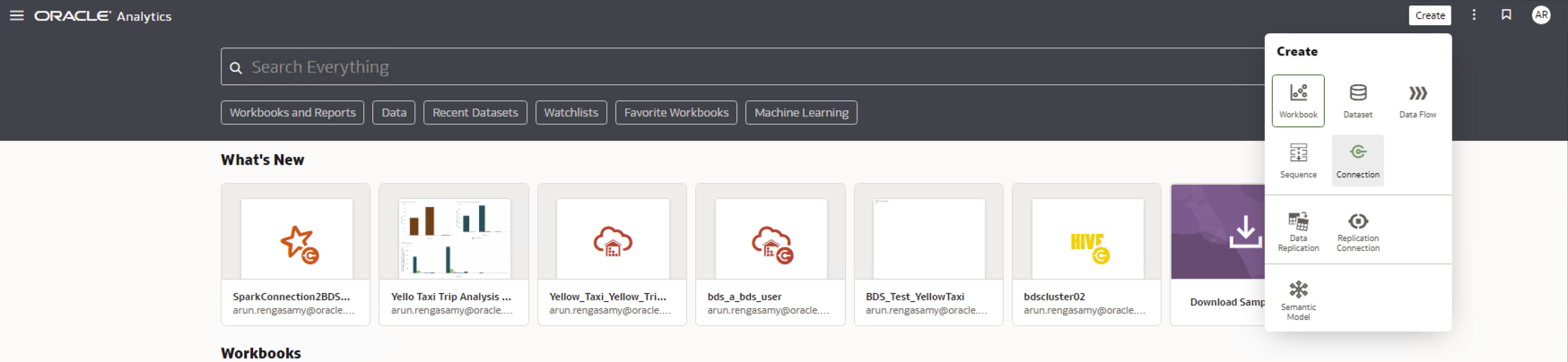Click the bds_a_bds_user title text

tap(745, 297)
